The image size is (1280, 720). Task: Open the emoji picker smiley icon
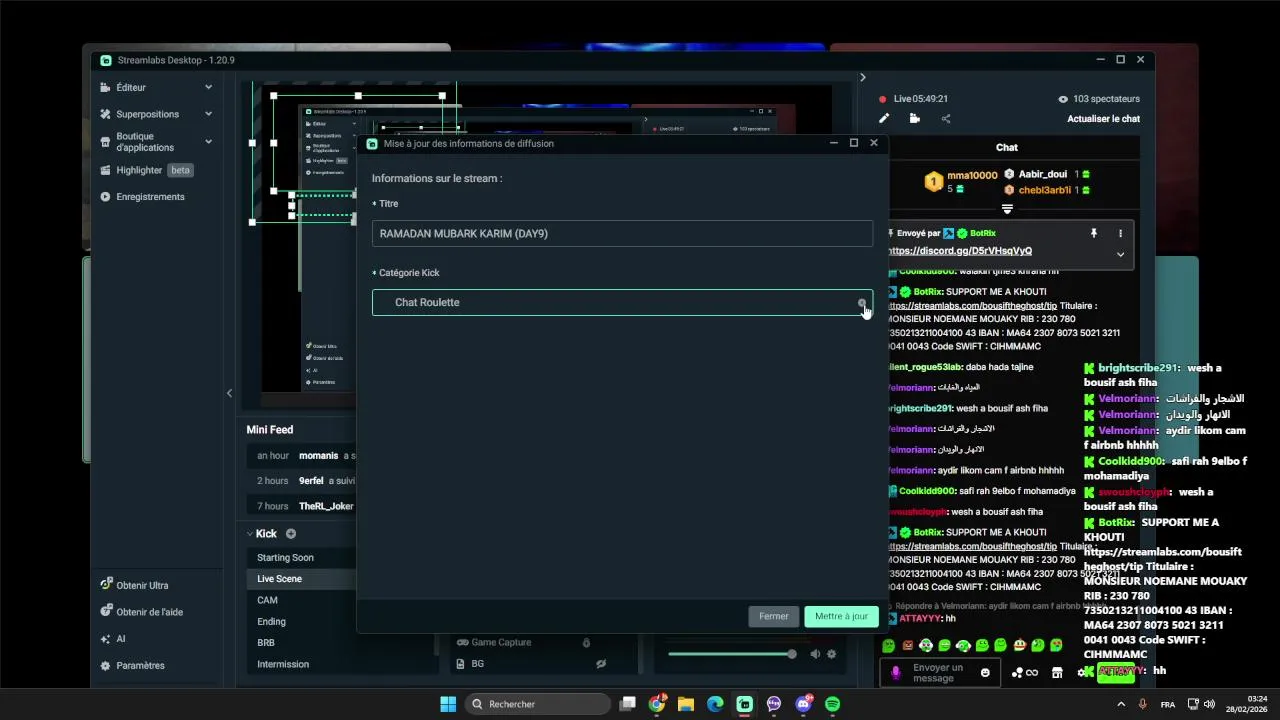[x=985, y=673]
